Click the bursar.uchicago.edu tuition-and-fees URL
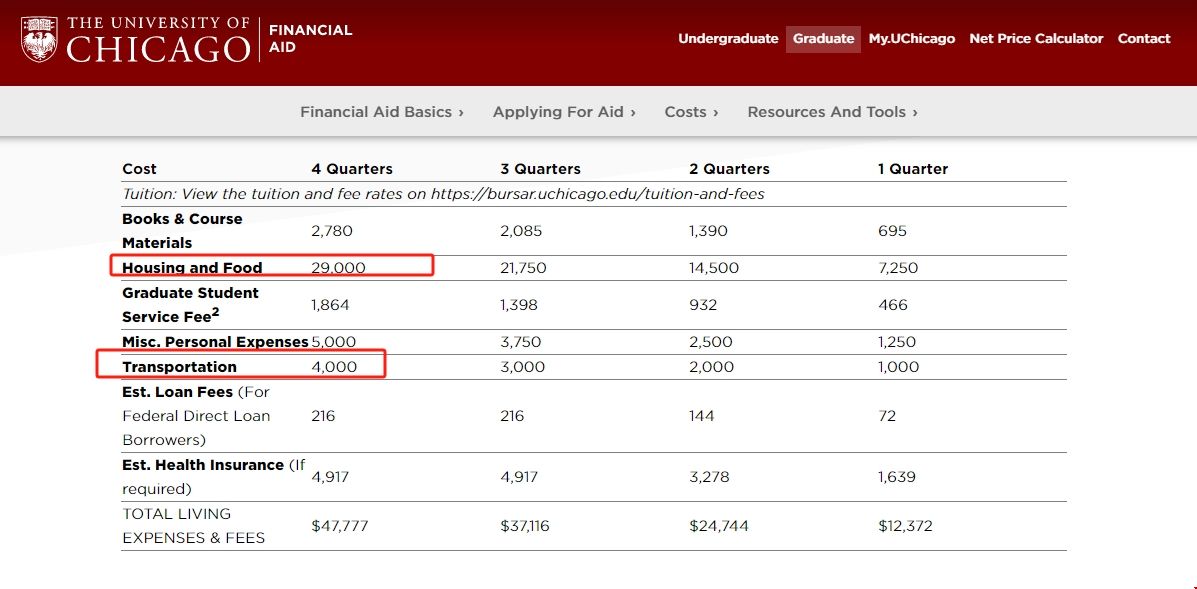Image resolution: width=1197 pixels, height=589 pixels. [x=597, y=194]
